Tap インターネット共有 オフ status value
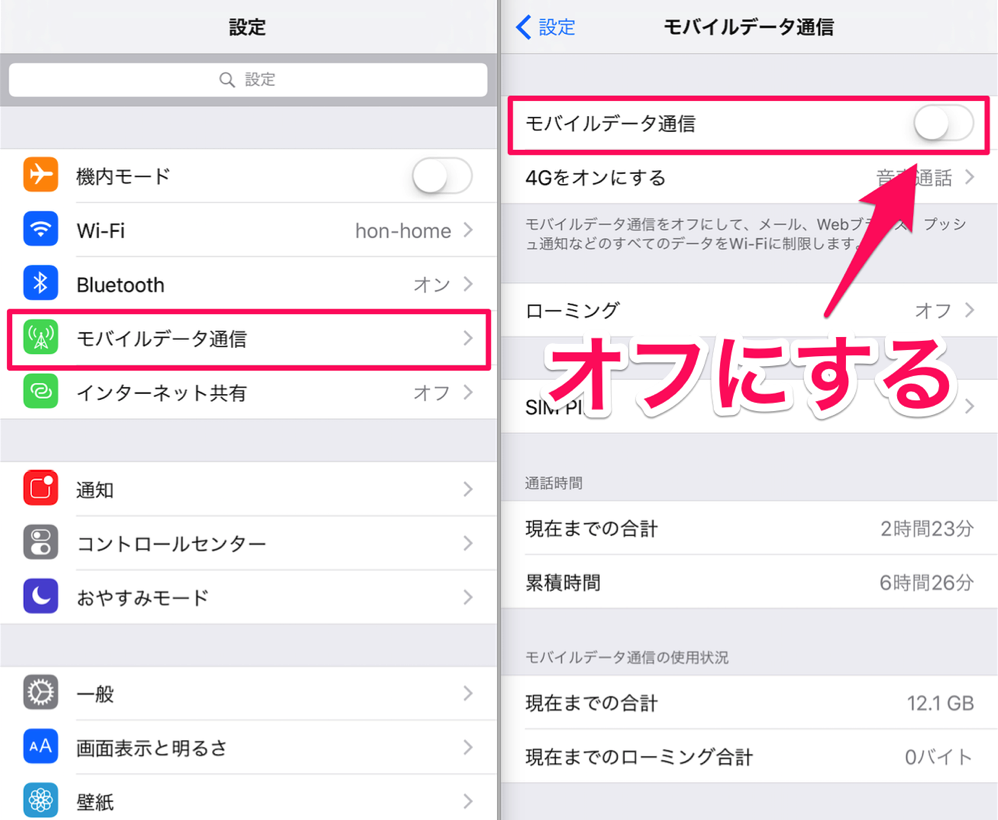Image resolution: width=998 pixels, height=820 pixels. [432, 393]
